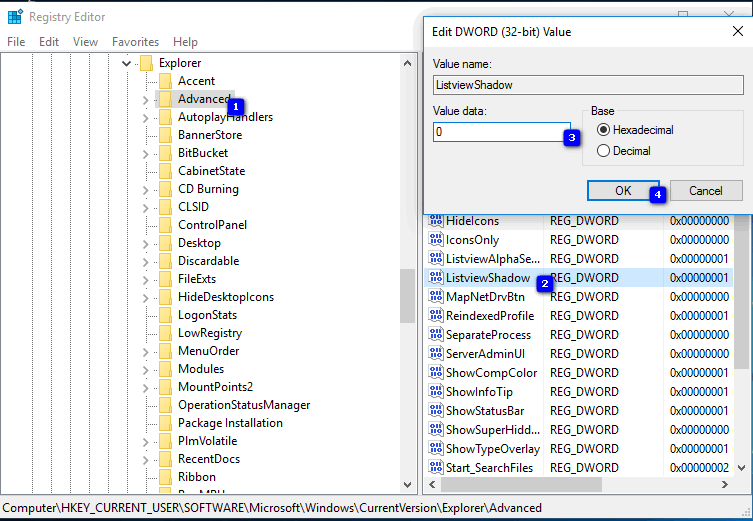Screen dimensions: 753x521
Task: Select the OperationStatusManager key
Action: pyautogui.click(x=244, y=405)
